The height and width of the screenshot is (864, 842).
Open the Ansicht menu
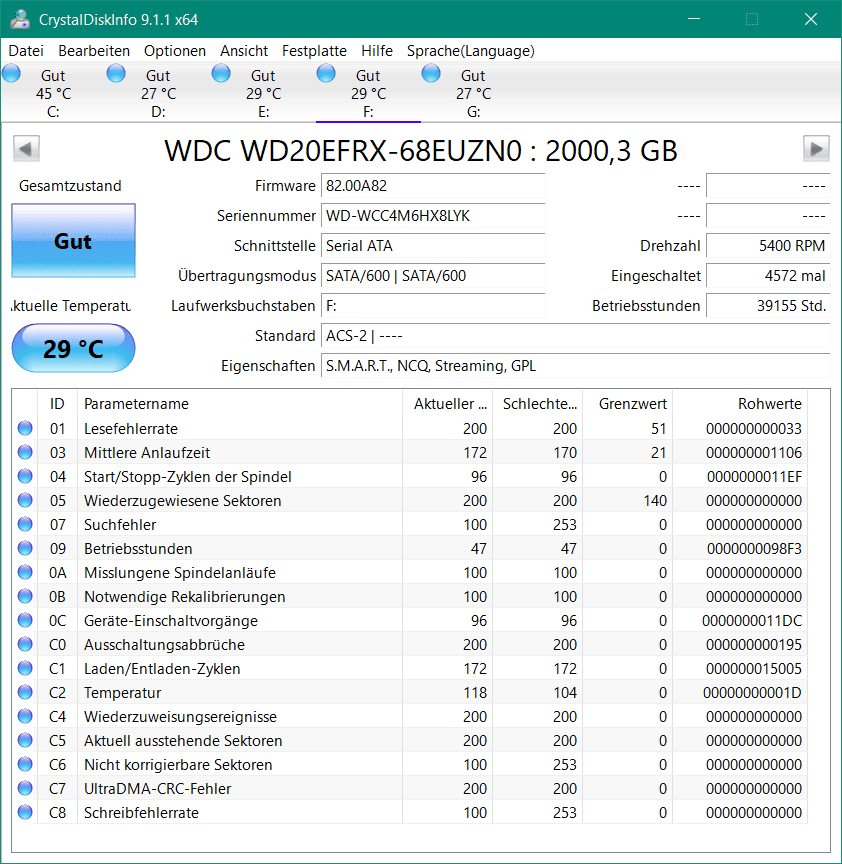click(244, 51)
